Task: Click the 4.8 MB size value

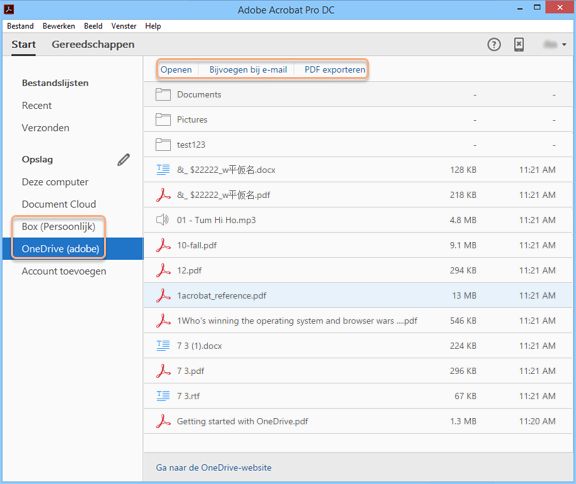Action: (x=463, y=220)
